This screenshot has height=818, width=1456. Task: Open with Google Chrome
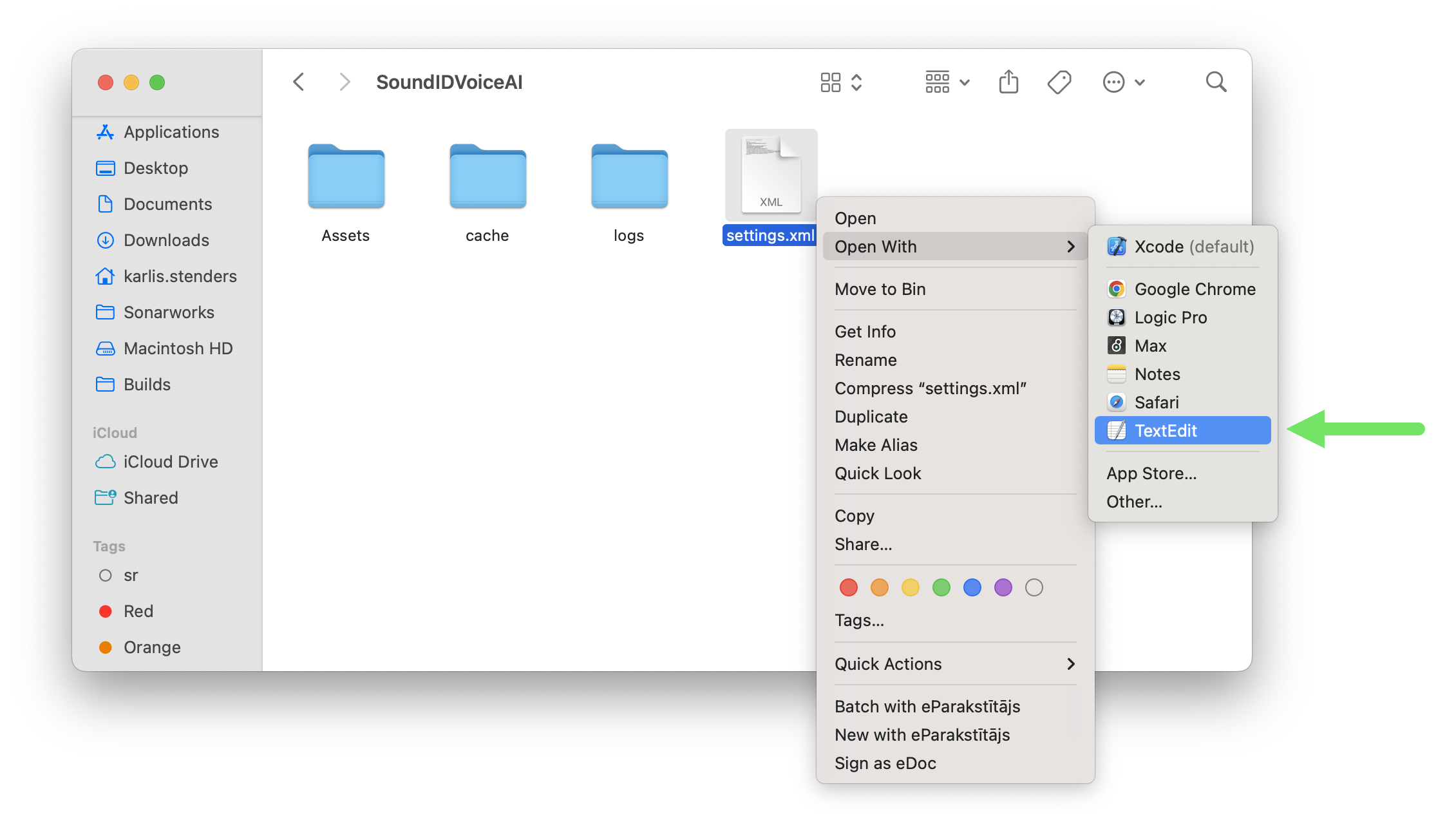coord(1182,289)
